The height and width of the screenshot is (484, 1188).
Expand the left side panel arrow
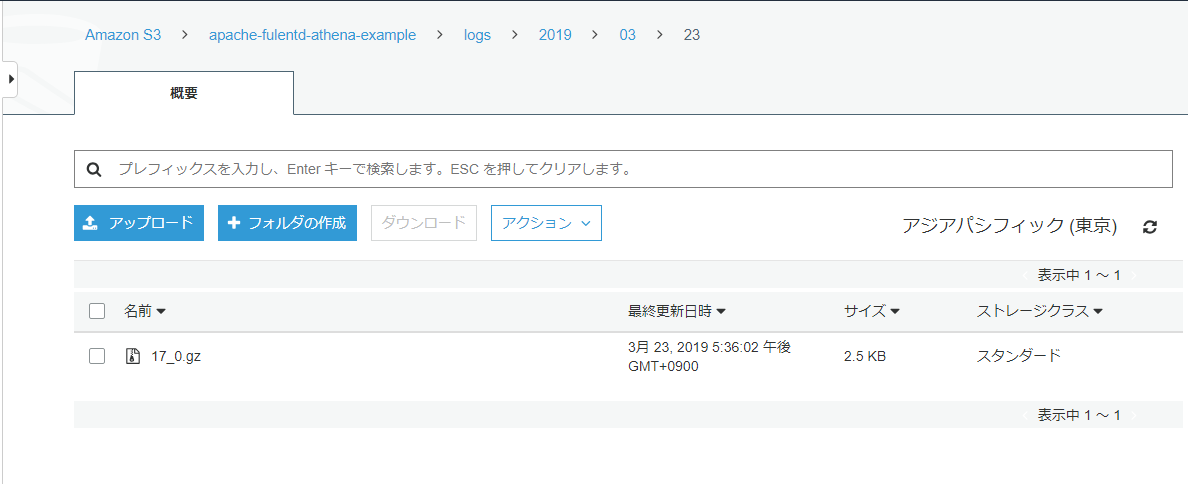10,78
